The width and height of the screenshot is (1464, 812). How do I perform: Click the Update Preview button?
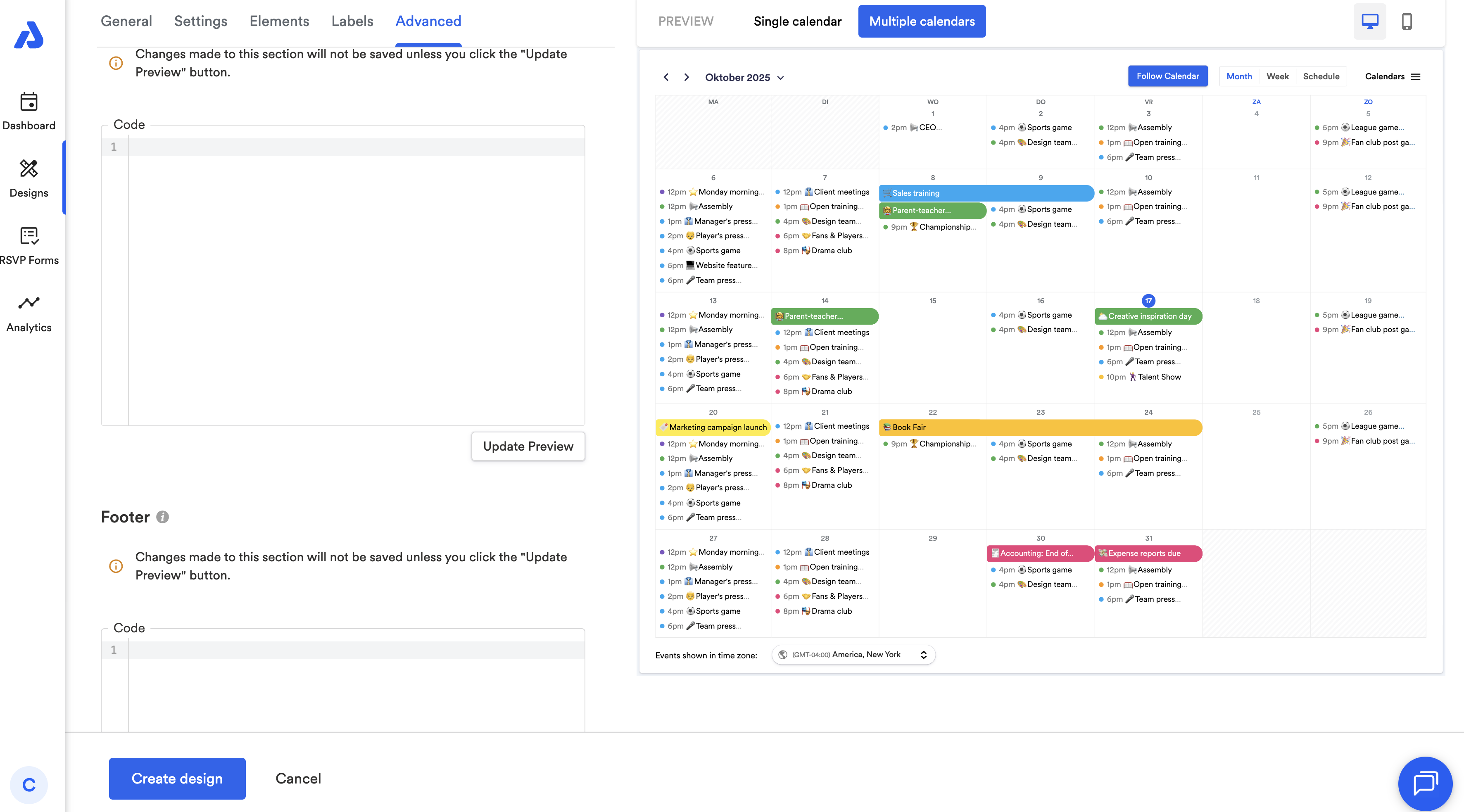[x=528, y=446]
